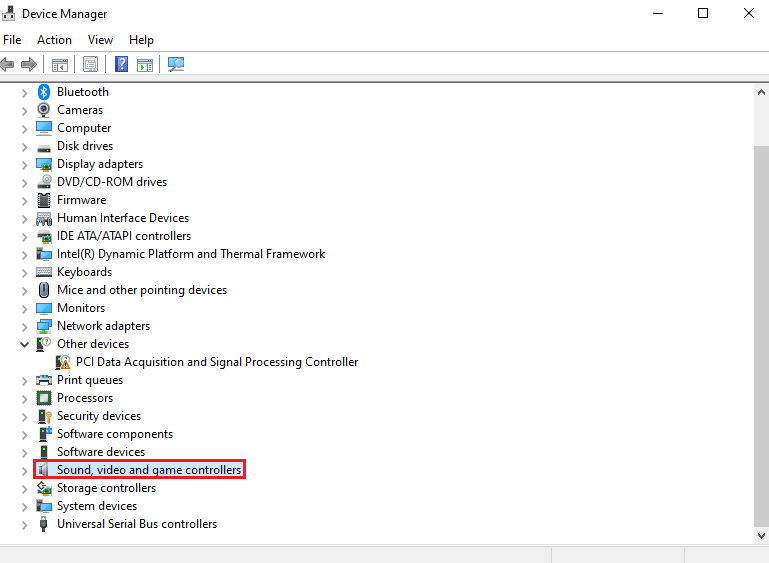Expand the Universal Serial Bus controllers node
Screen dimensions: 769x563
[x=24, y=525]
